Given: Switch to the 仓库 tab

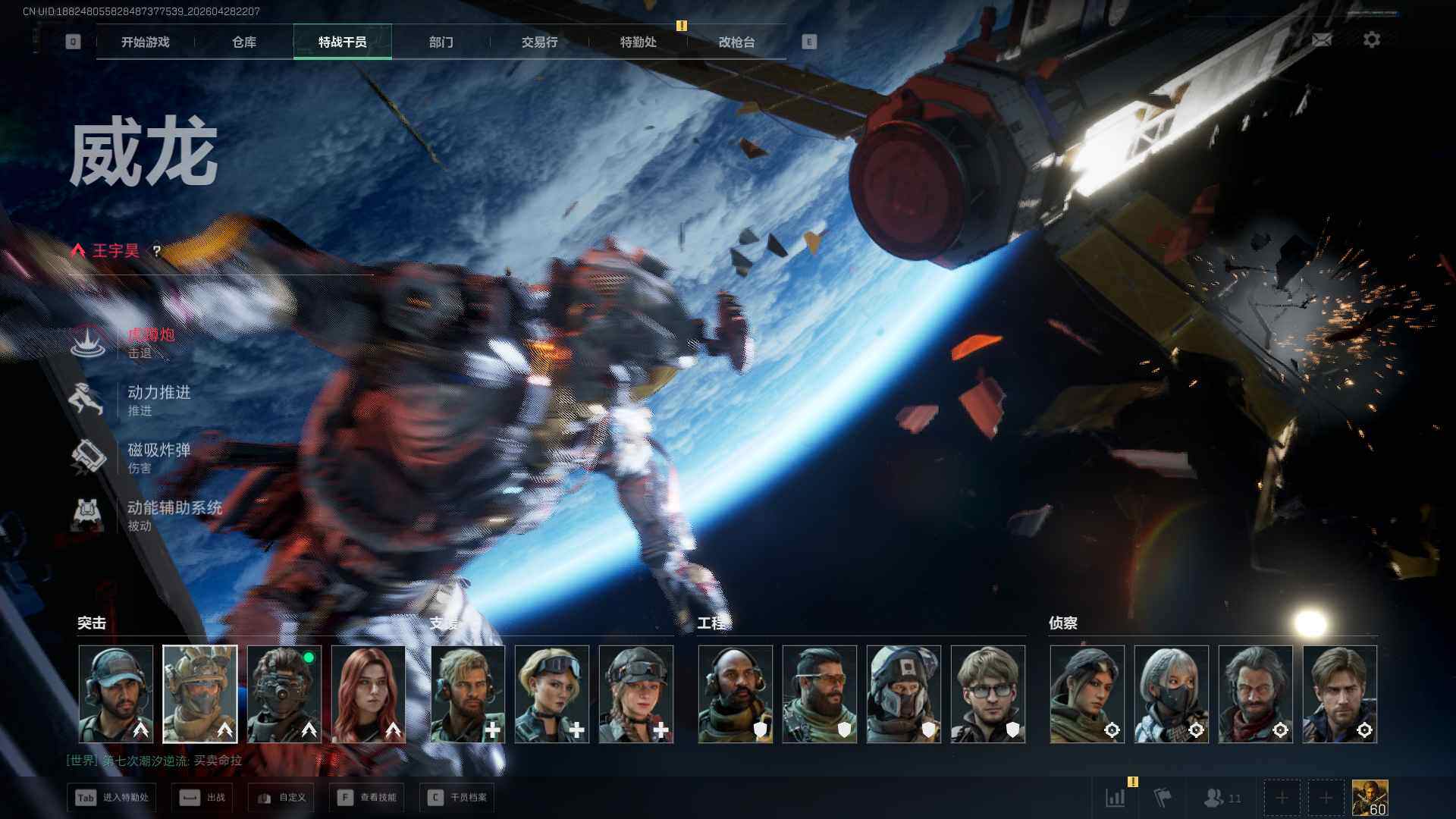Looking at the screenshot, I should [243, 42].
